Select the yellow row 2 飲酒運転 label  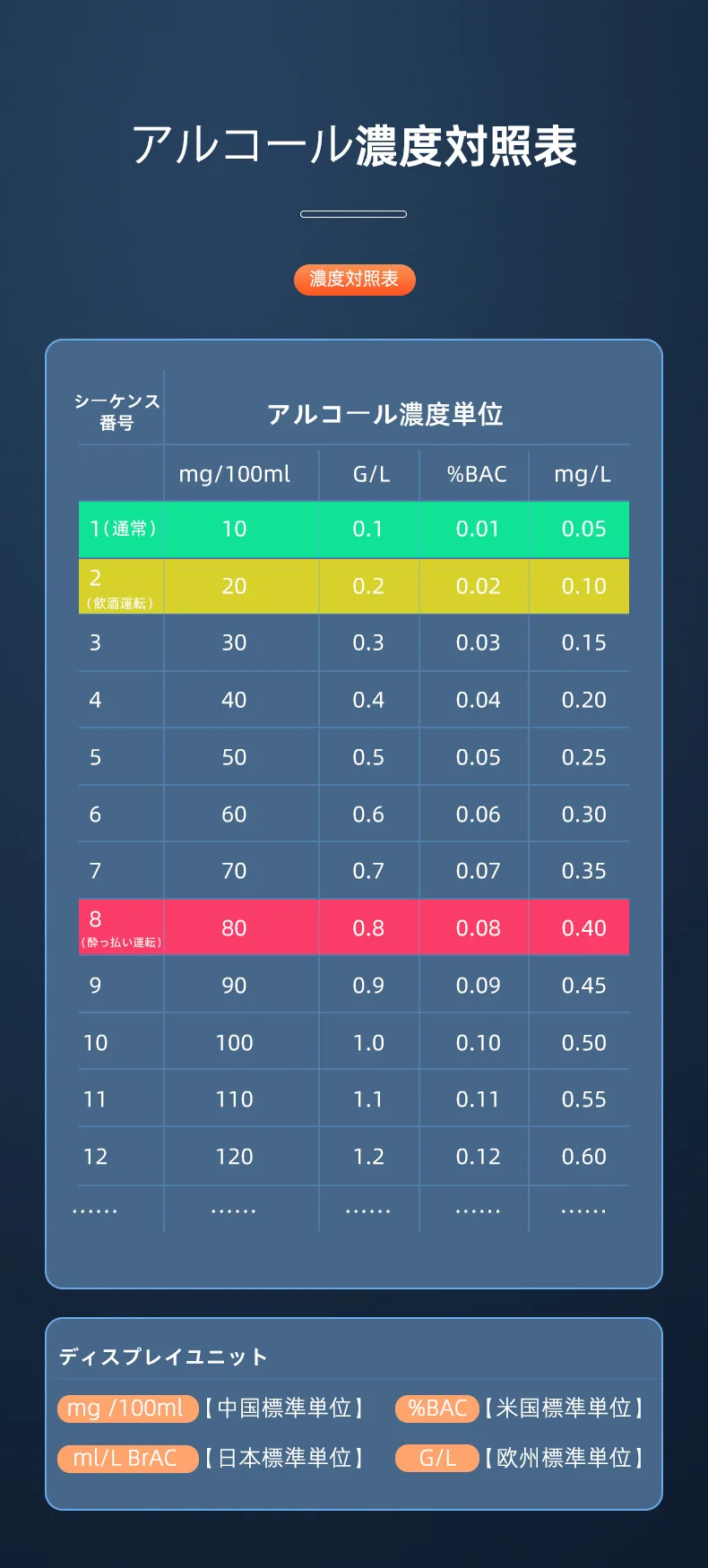coord(121,587)
